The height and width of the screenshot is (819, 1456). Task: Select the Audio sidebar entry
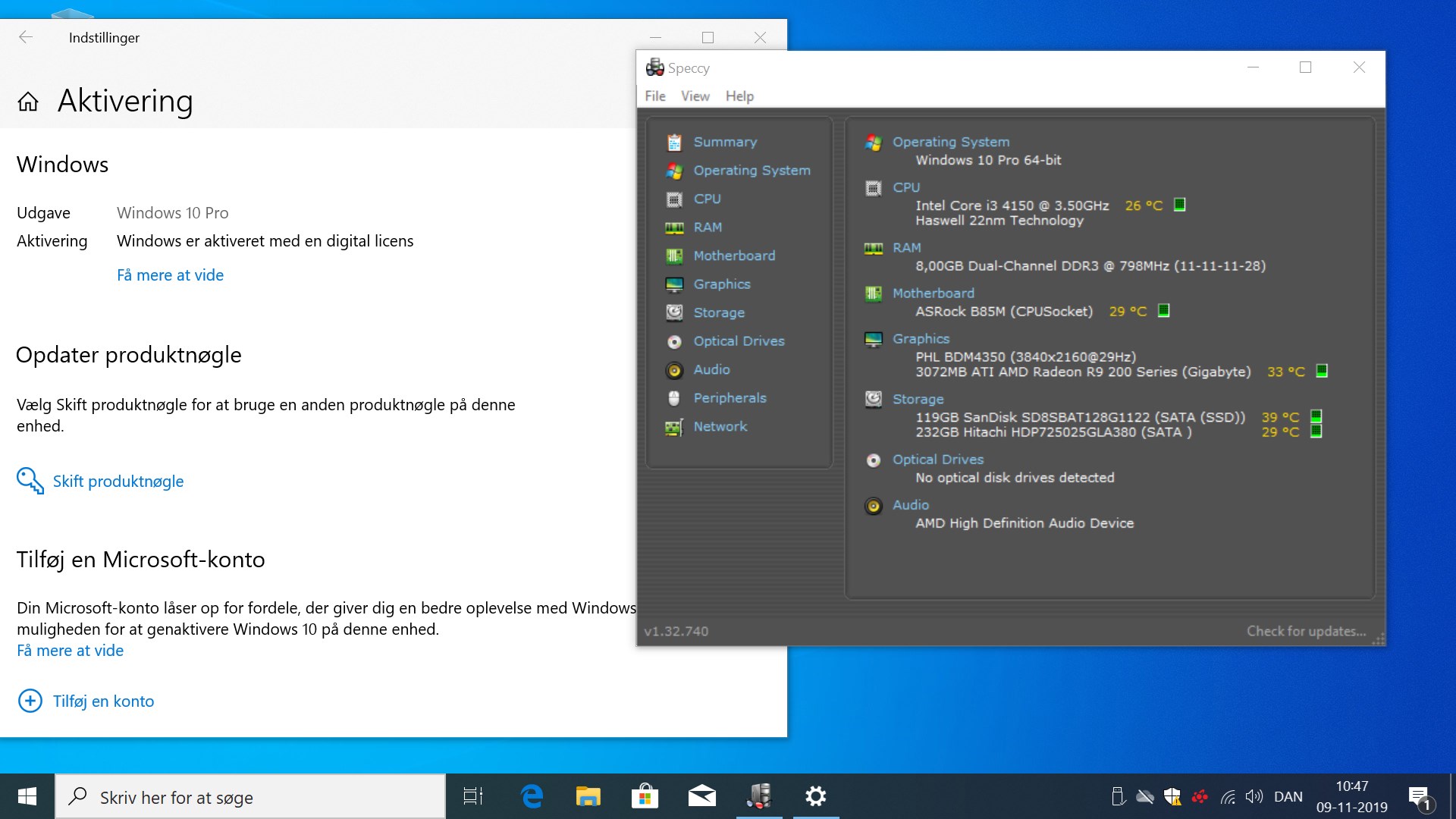(711, 369)
